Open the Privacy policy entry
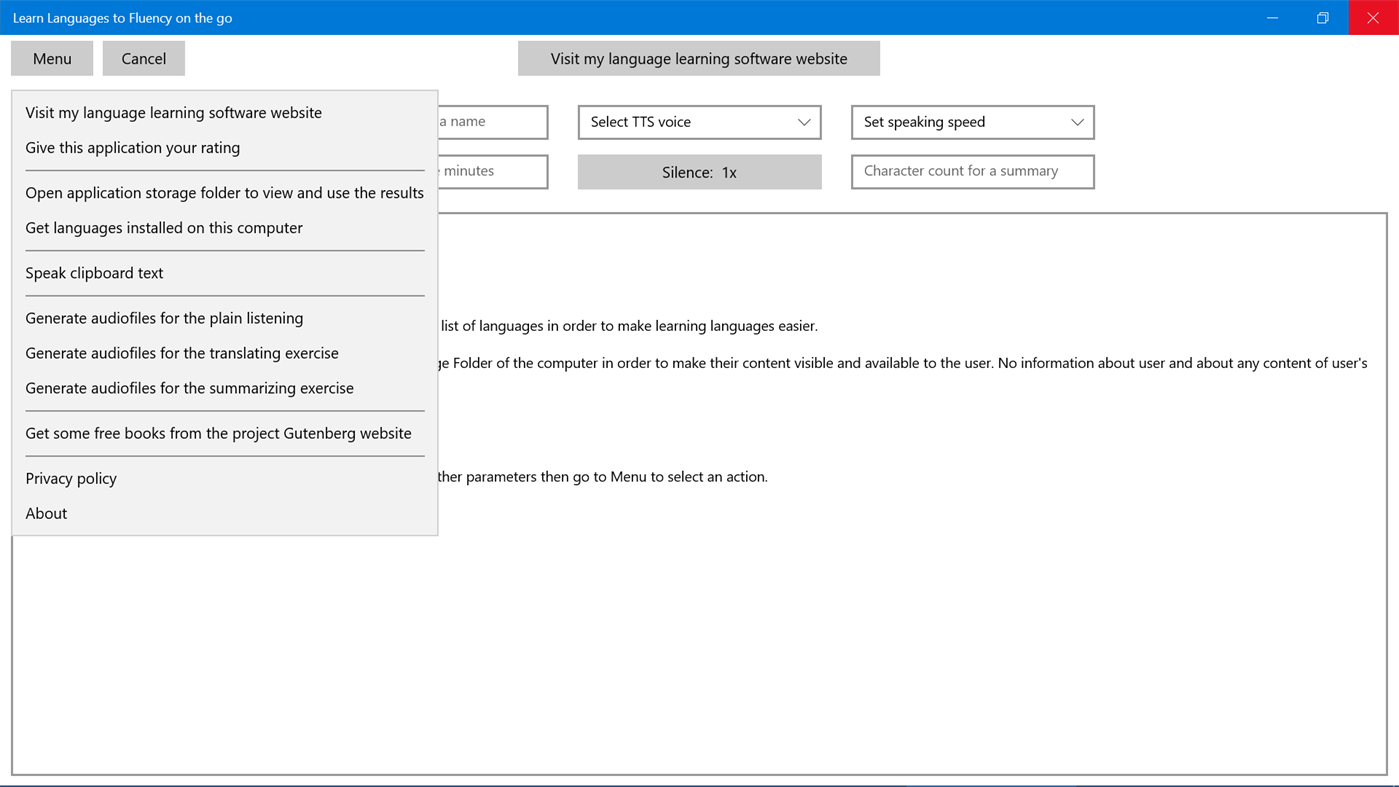 coord(70,477)
